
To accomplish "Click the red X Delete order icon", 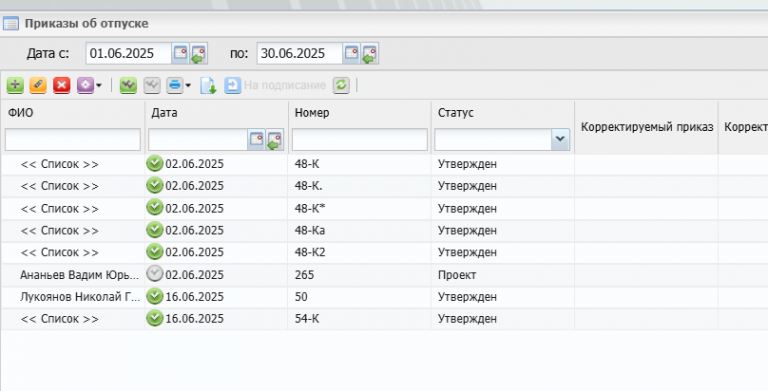I will click(62, 85).
